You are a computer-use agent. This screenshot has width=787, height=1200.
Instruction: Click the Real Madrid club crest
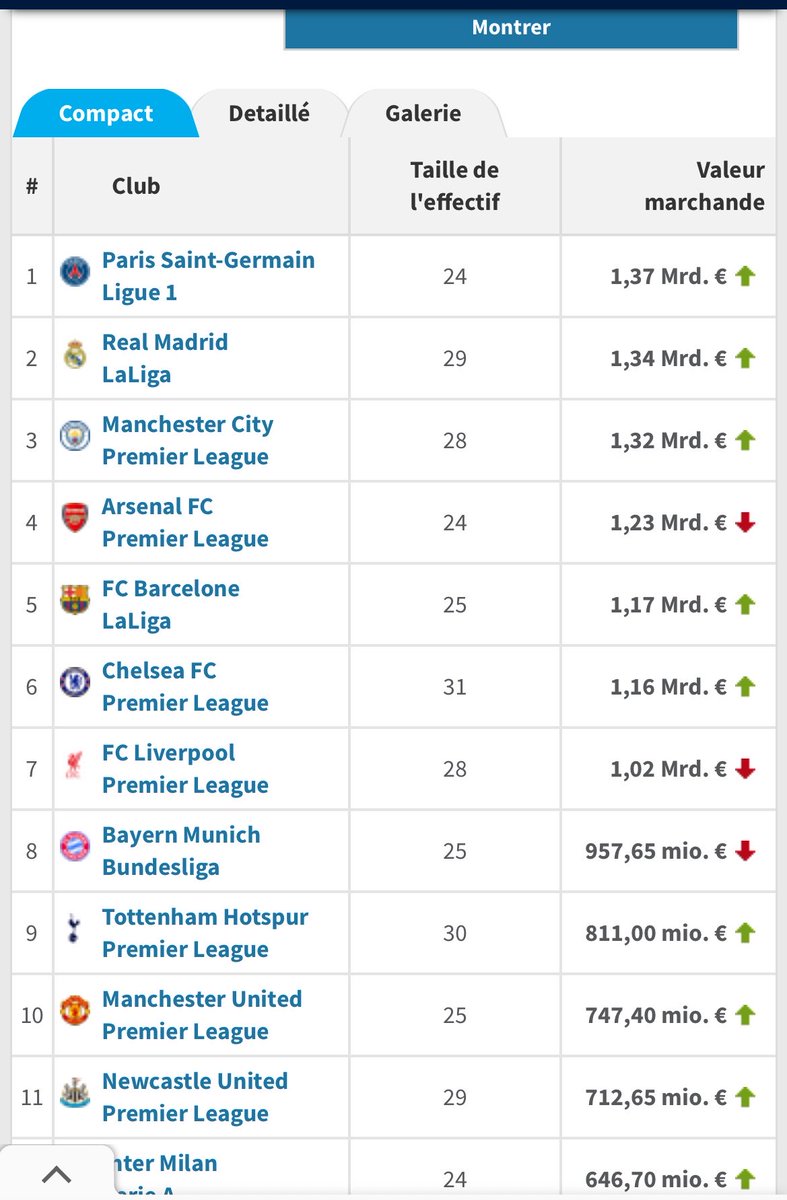75,355
